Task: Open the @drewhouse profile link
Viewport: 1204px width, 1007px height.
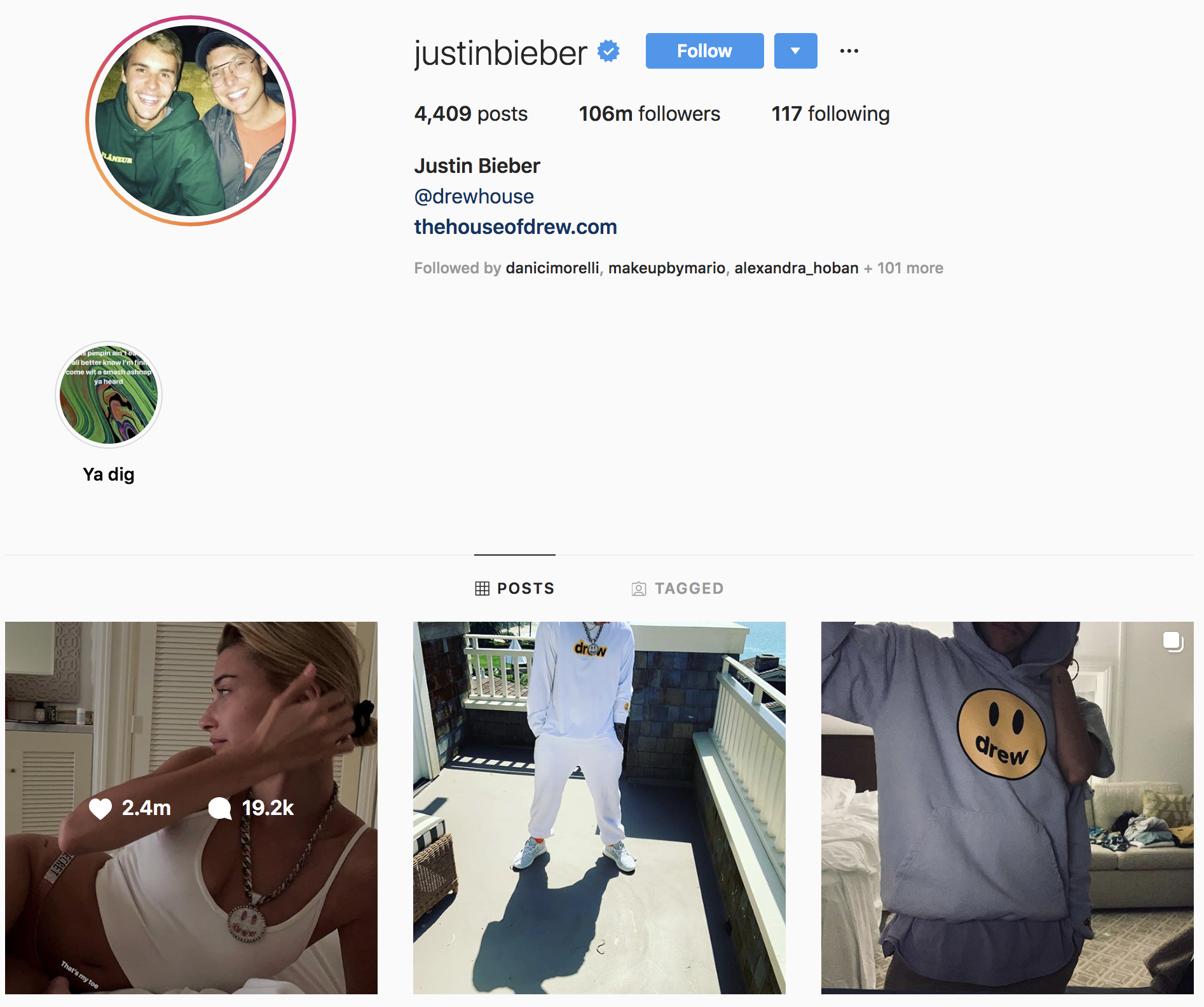Action: 474,196
